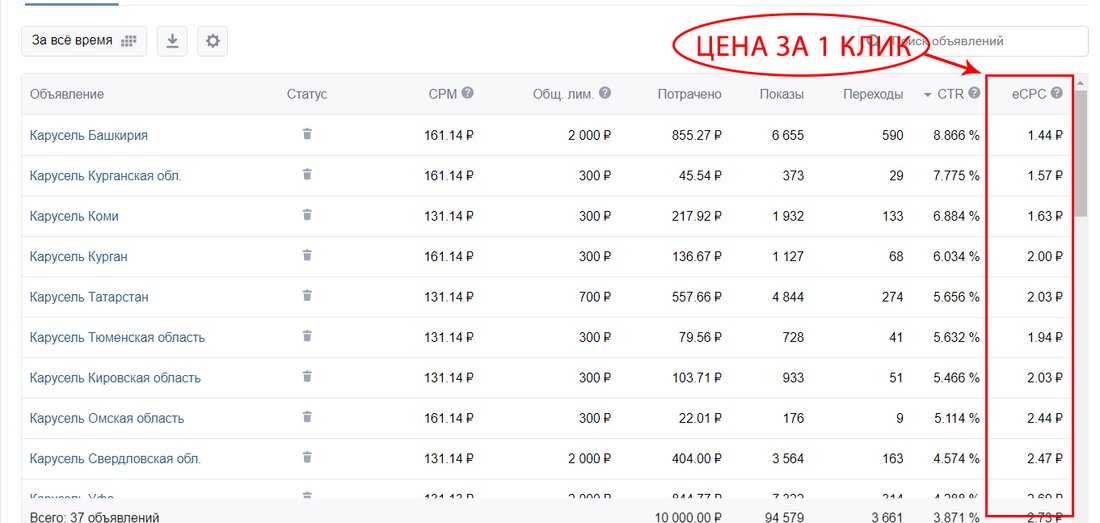Sort by Потрачено column header
The width and height of the screenshot is (1100, 523).
point(689,94)
